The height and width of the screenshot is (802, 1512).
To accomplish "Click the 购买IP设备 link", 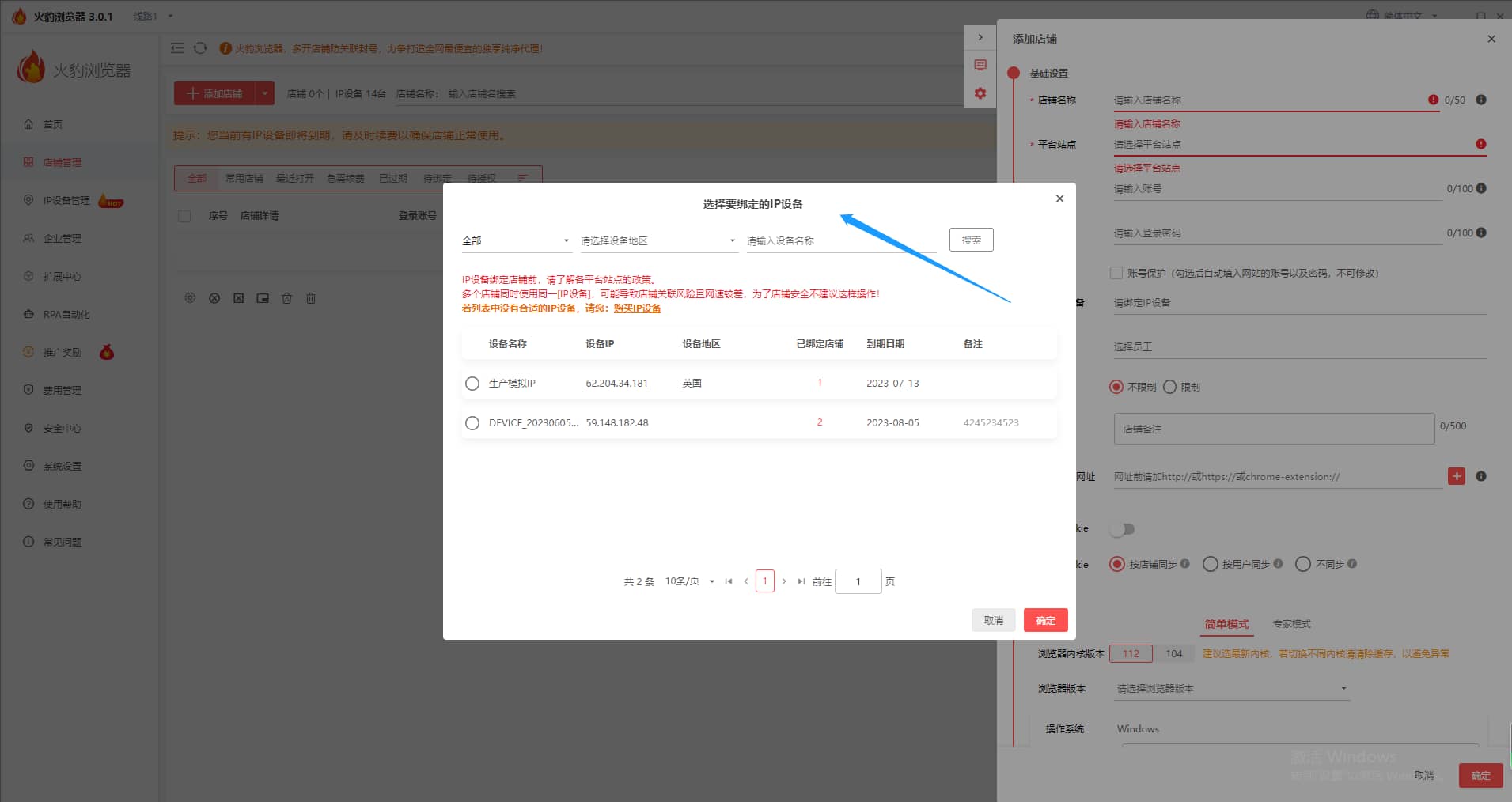I will [x=637, y=308].
